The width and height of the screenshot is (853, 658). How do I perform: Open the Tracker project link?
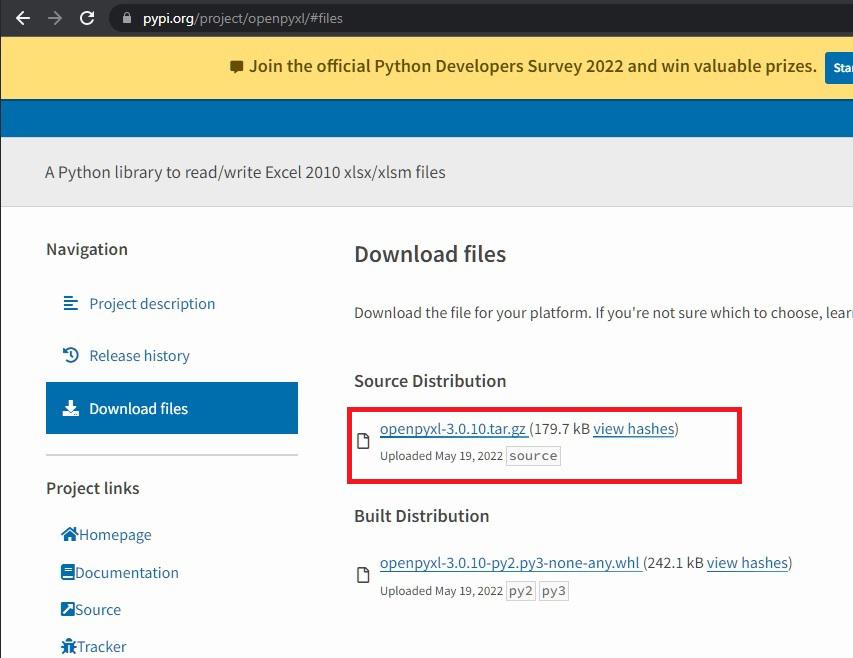(x=102, y=647)
